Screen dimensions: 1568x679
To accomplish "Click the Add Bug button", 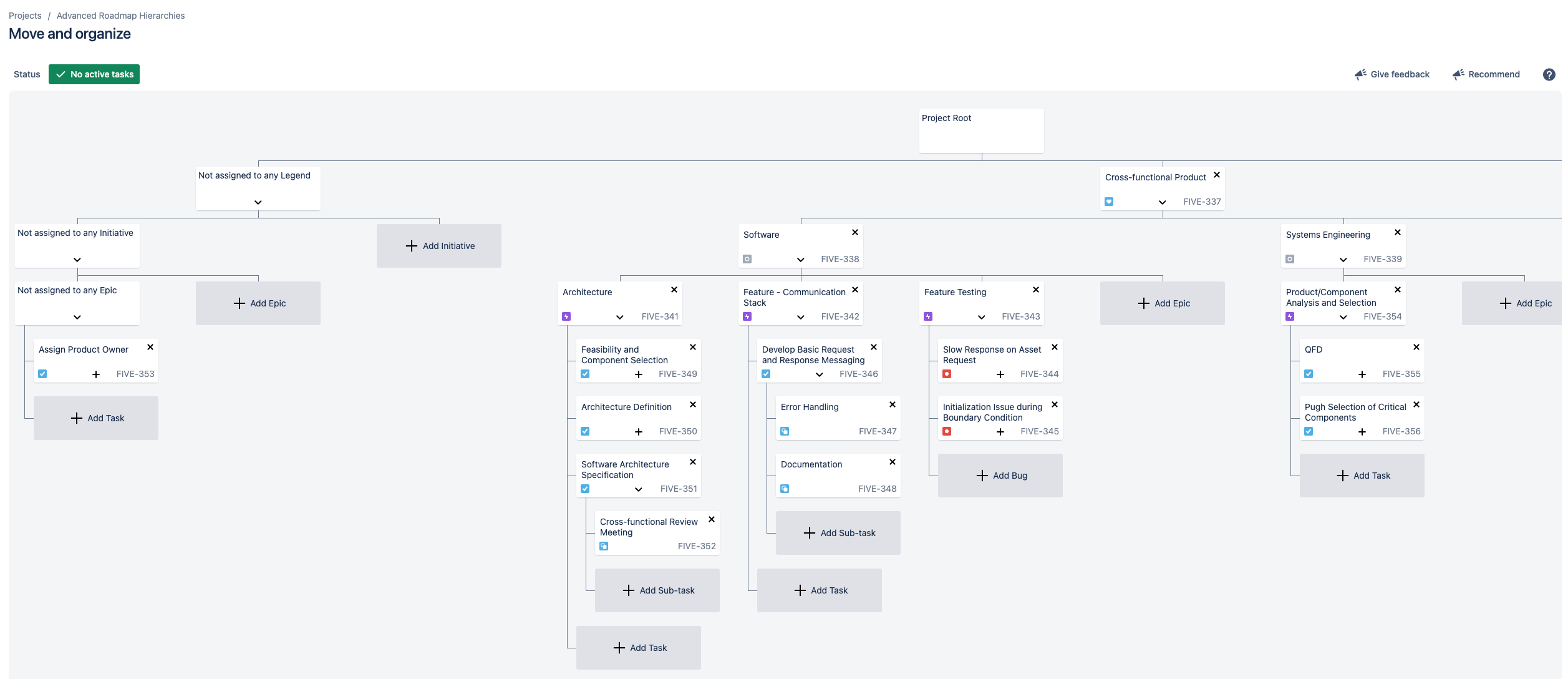I will coord(1000,476).
